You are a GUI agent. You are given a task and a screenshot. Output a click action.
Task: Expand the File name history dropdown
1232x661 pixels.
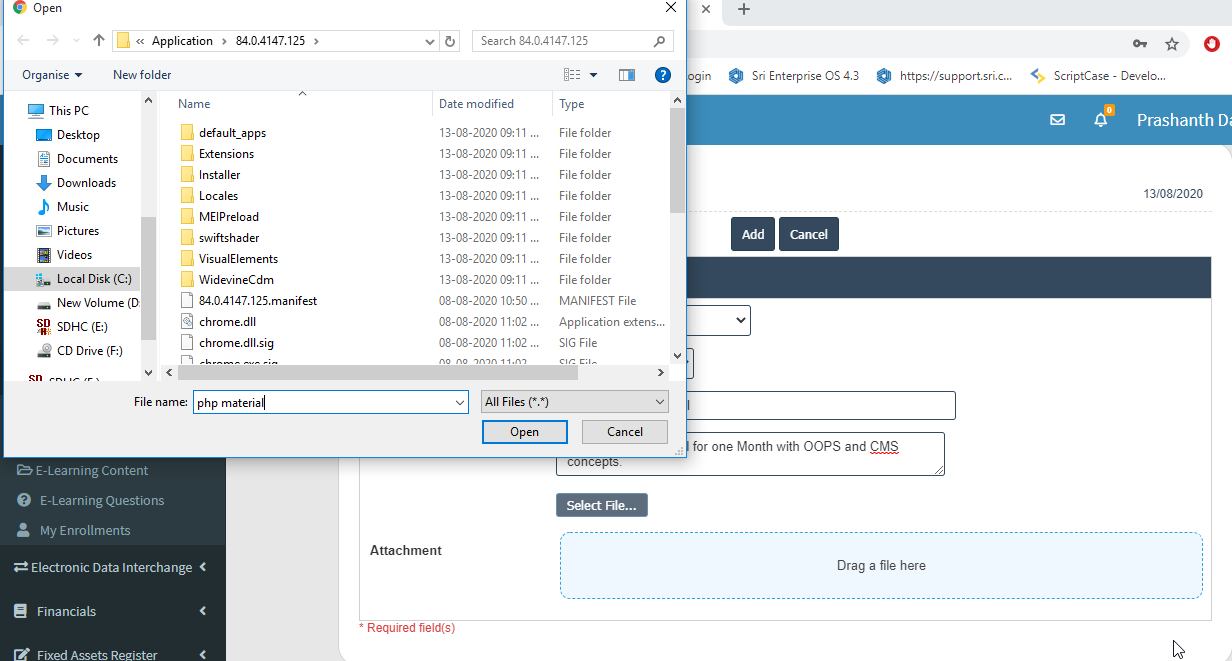point(459,402)
